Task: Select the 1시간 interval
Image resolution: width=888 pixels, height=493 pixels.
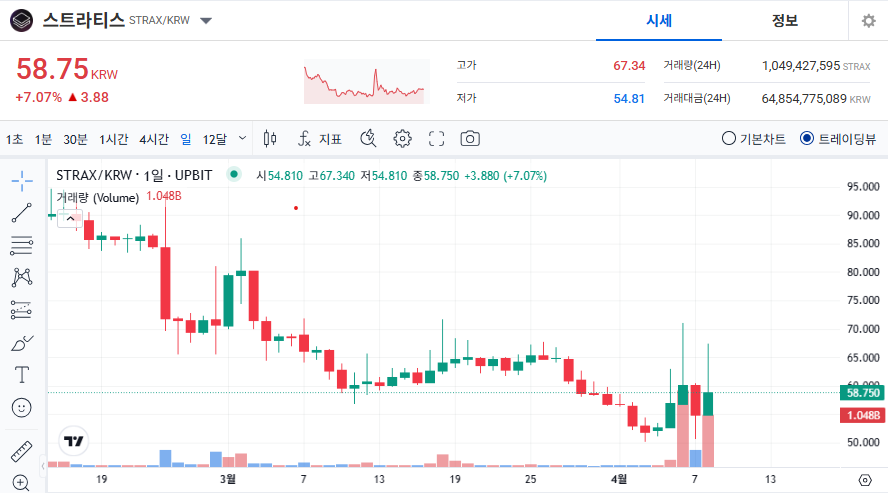Action: pyautogui.click(x=114, y=139)
